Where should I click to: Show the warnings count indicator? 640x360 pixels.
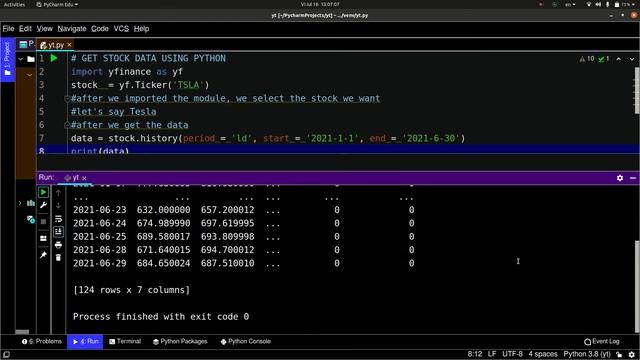587,59
